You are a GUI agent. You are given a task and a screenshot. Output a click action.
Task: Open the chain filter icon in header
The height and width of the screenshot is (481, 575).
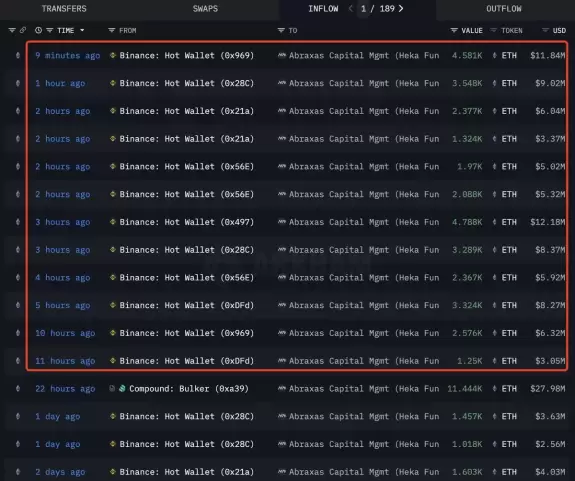tap(12, 30)
